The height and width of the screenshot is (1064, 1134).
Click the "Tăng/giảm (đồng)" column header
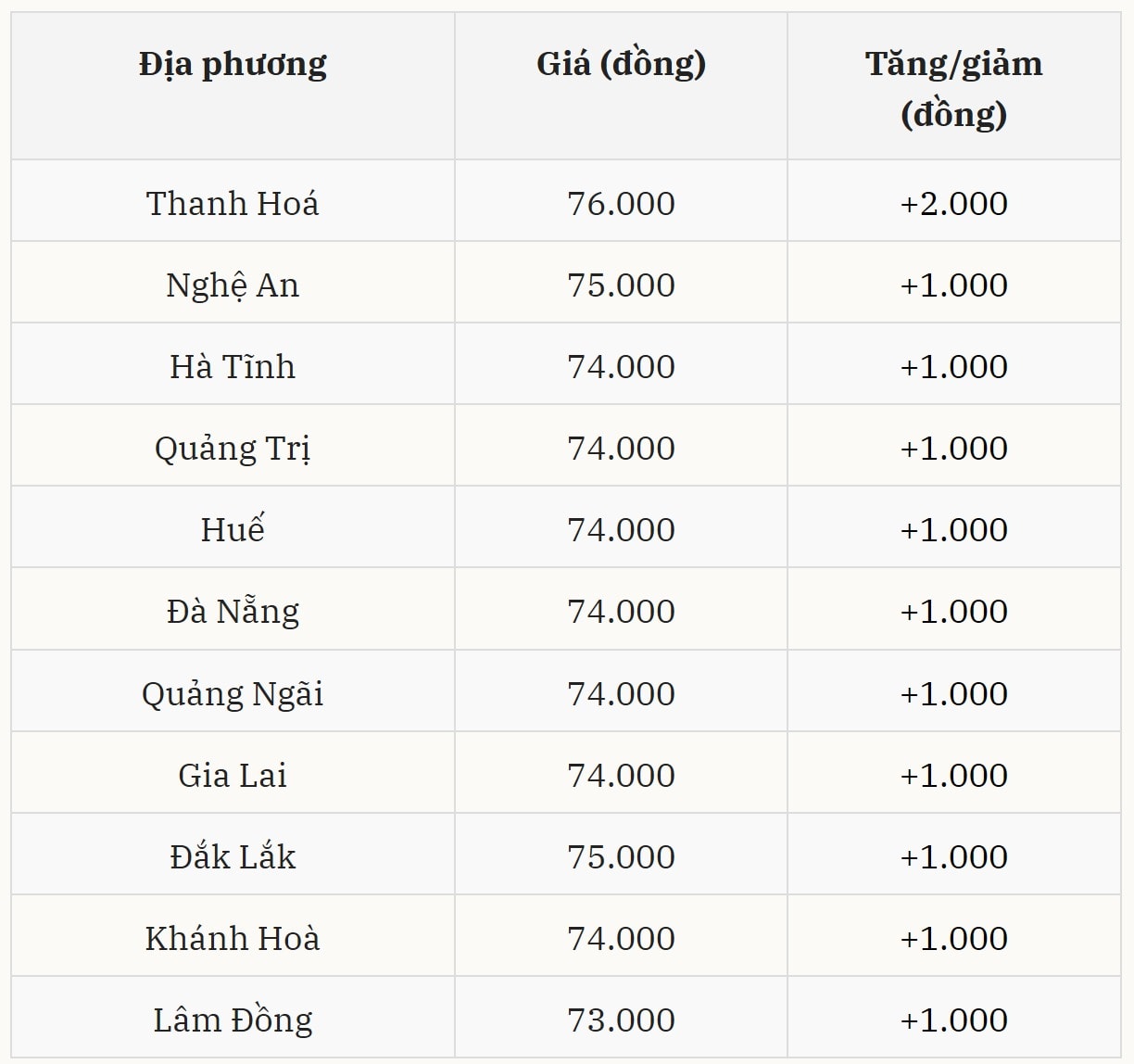click(x=953, y=88)
